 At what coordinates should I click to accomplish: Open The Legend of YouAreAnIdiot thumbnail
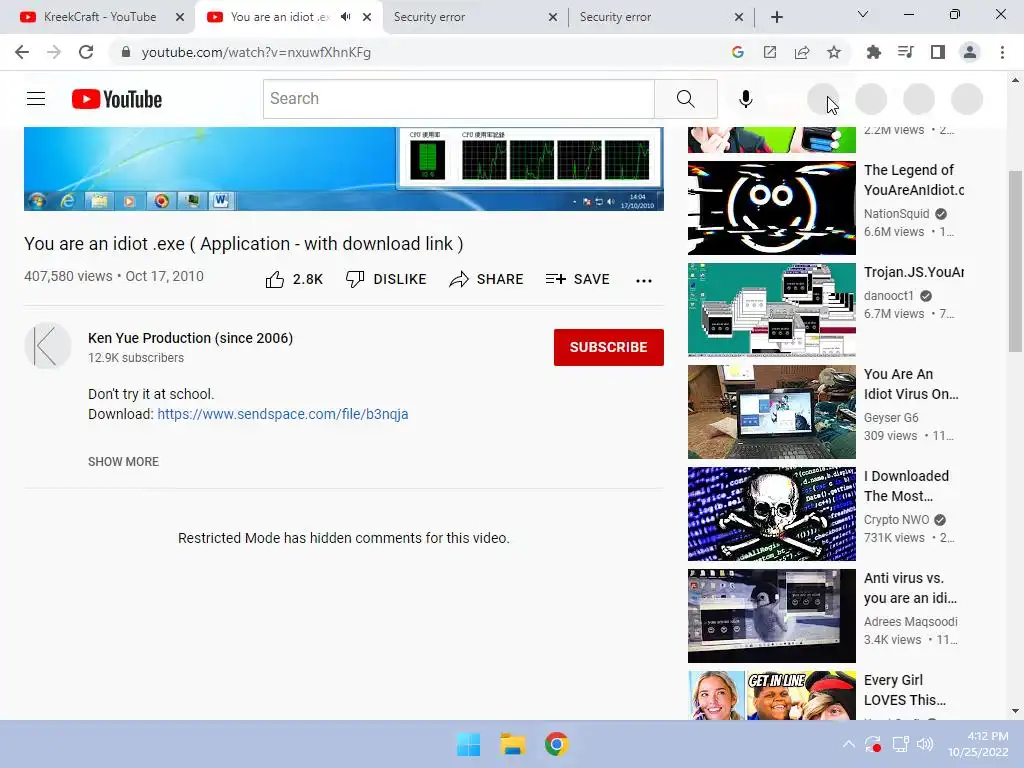(772, 208)
